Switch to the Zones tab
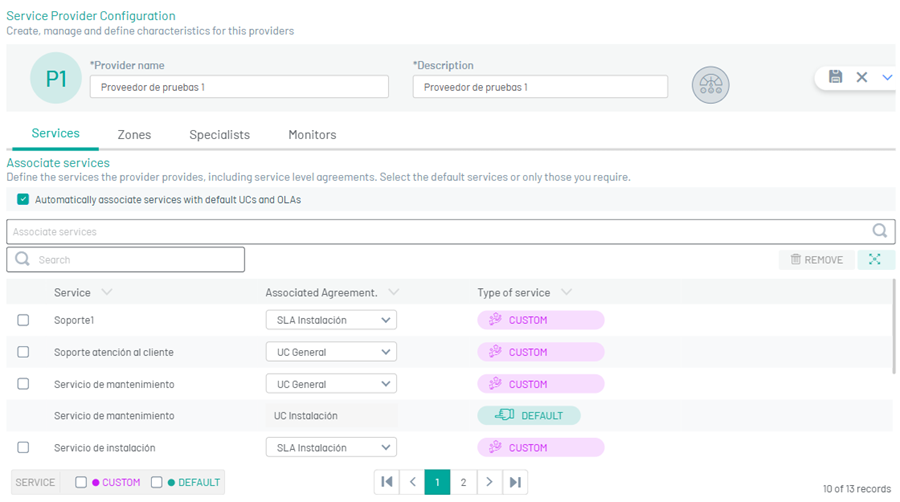900x502 pixels. tap(134, 135)
